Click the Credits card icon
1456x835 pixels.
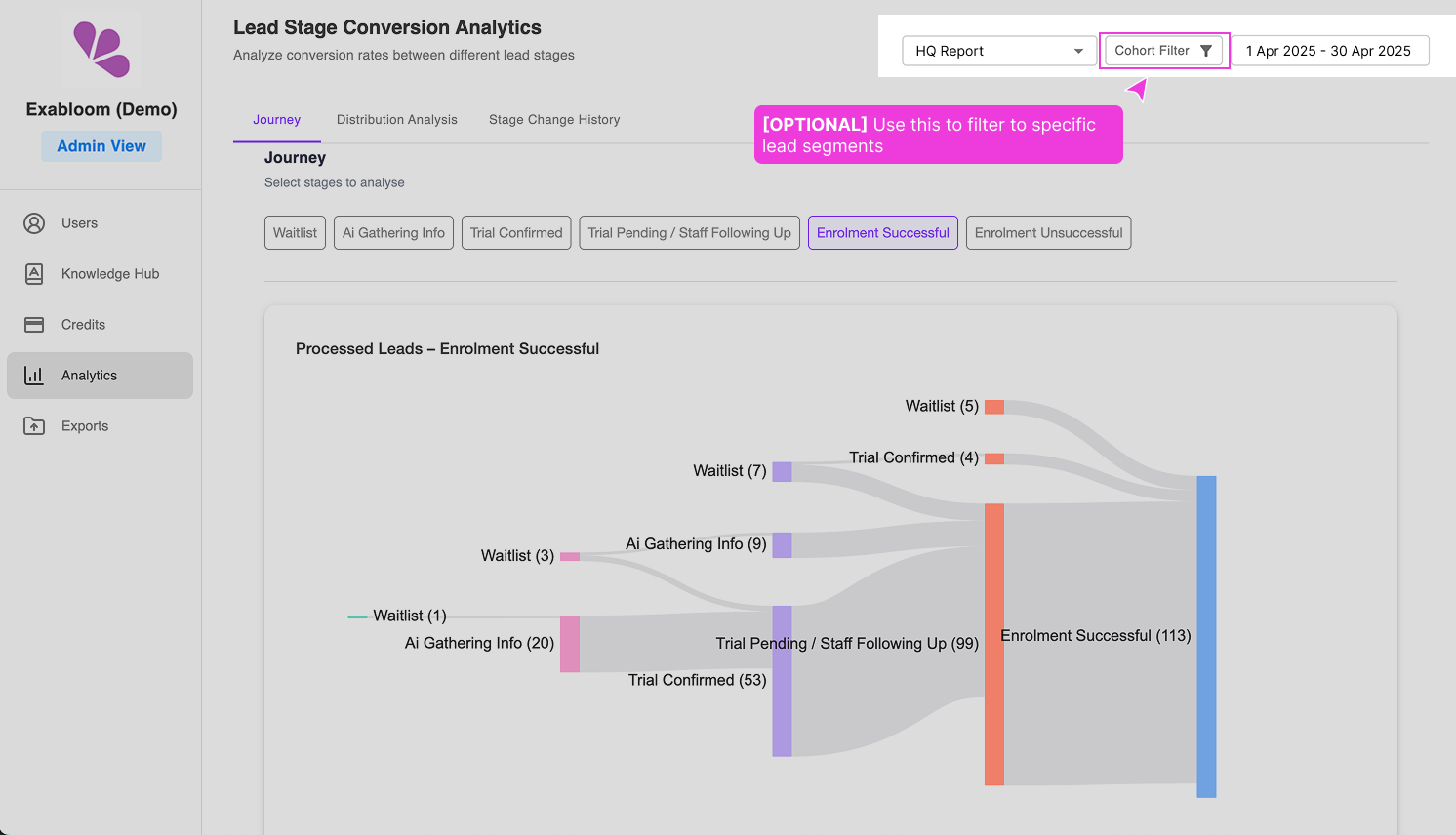click(34, 325)
